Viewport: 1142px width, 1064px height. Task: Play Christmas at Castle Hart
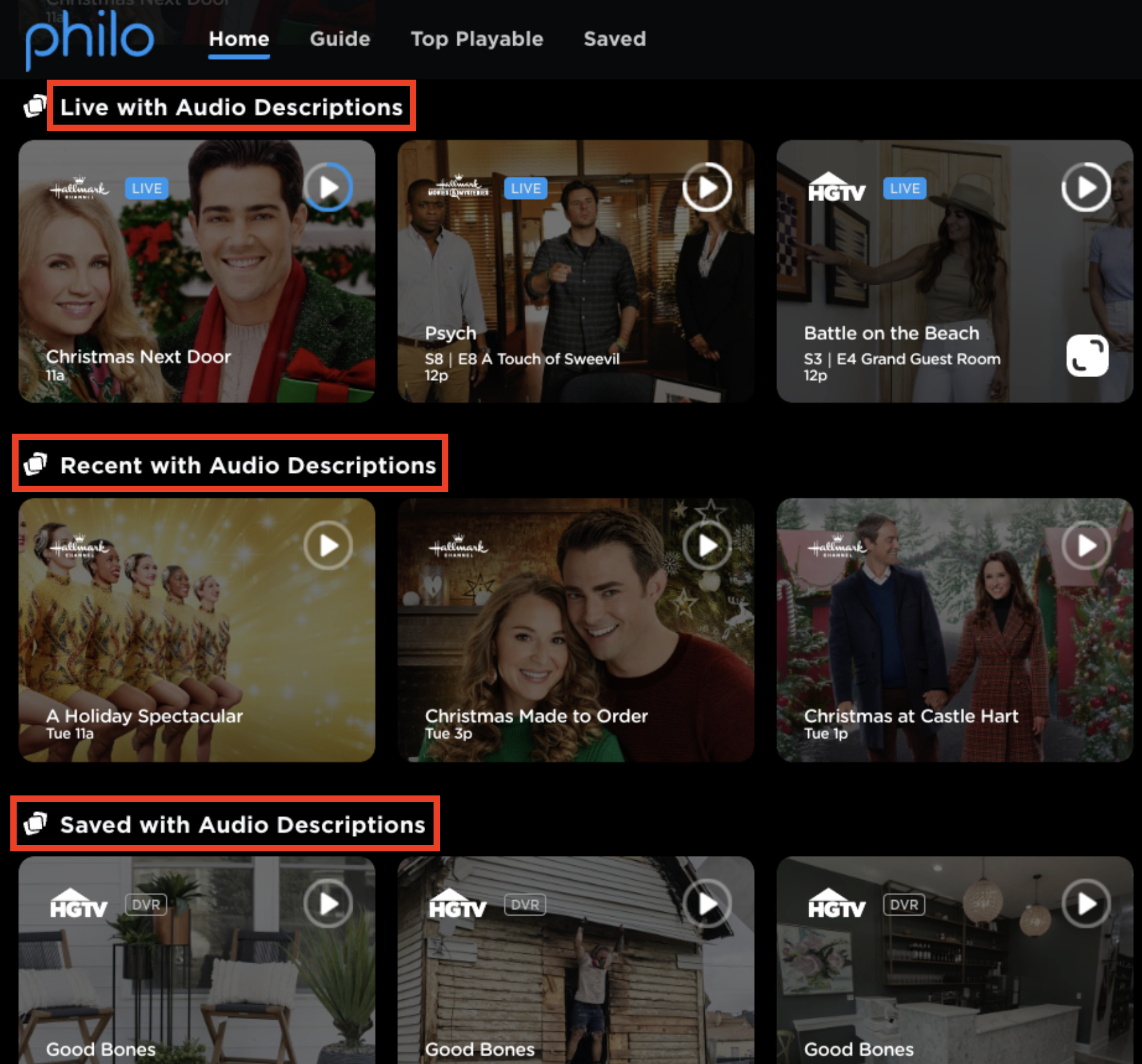[1086, 546]
